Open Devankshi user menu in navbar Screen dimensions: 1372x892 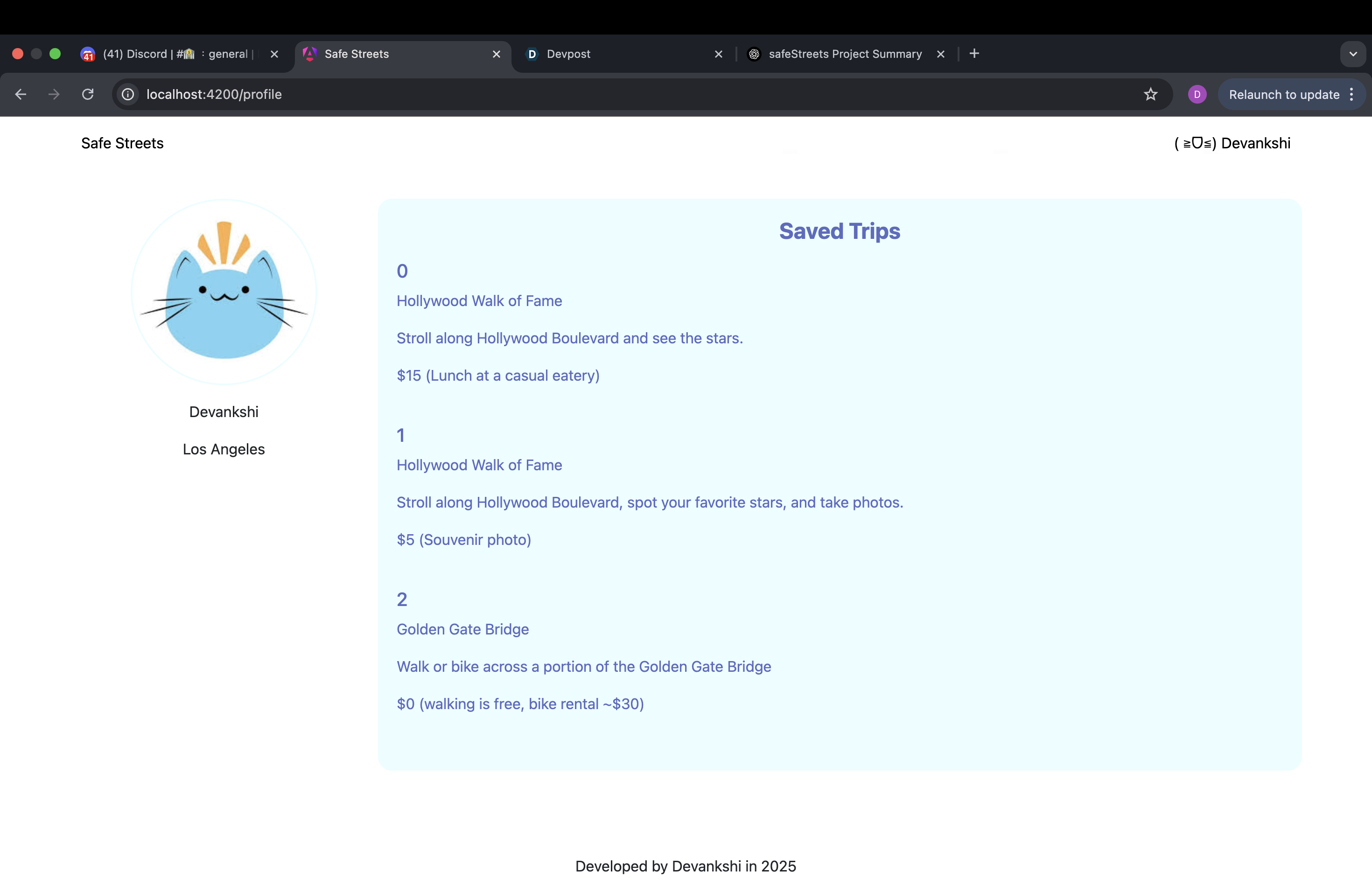[x=1232, y=143]
